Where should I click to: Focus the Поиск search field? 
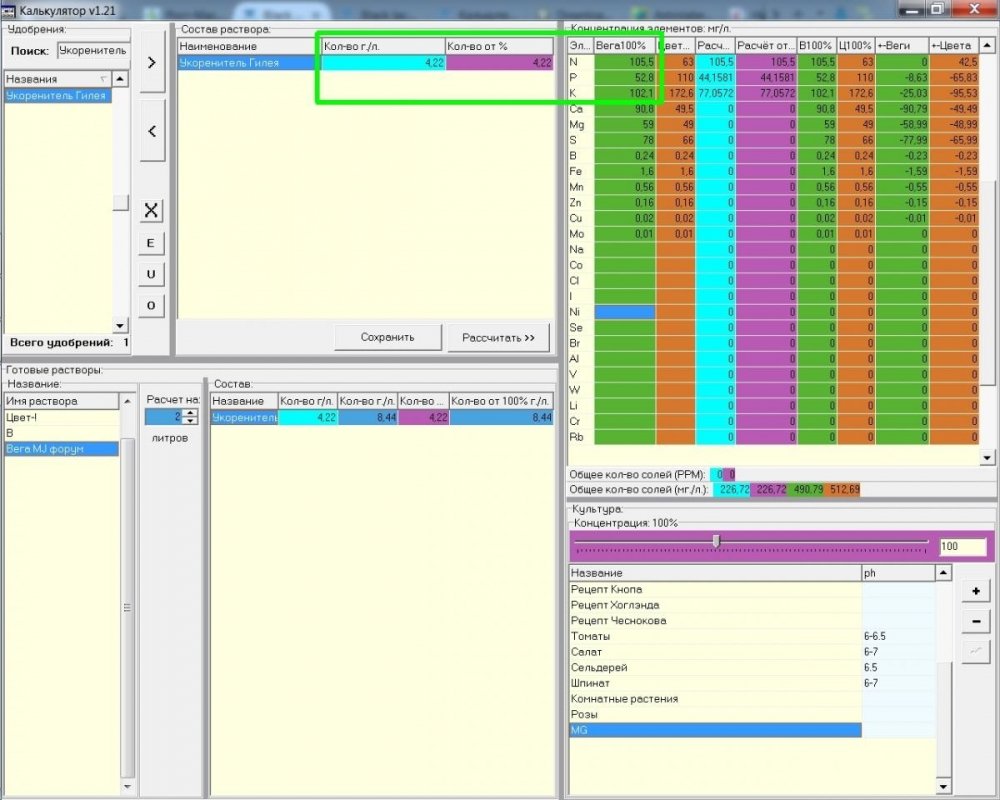coord(93,50)
